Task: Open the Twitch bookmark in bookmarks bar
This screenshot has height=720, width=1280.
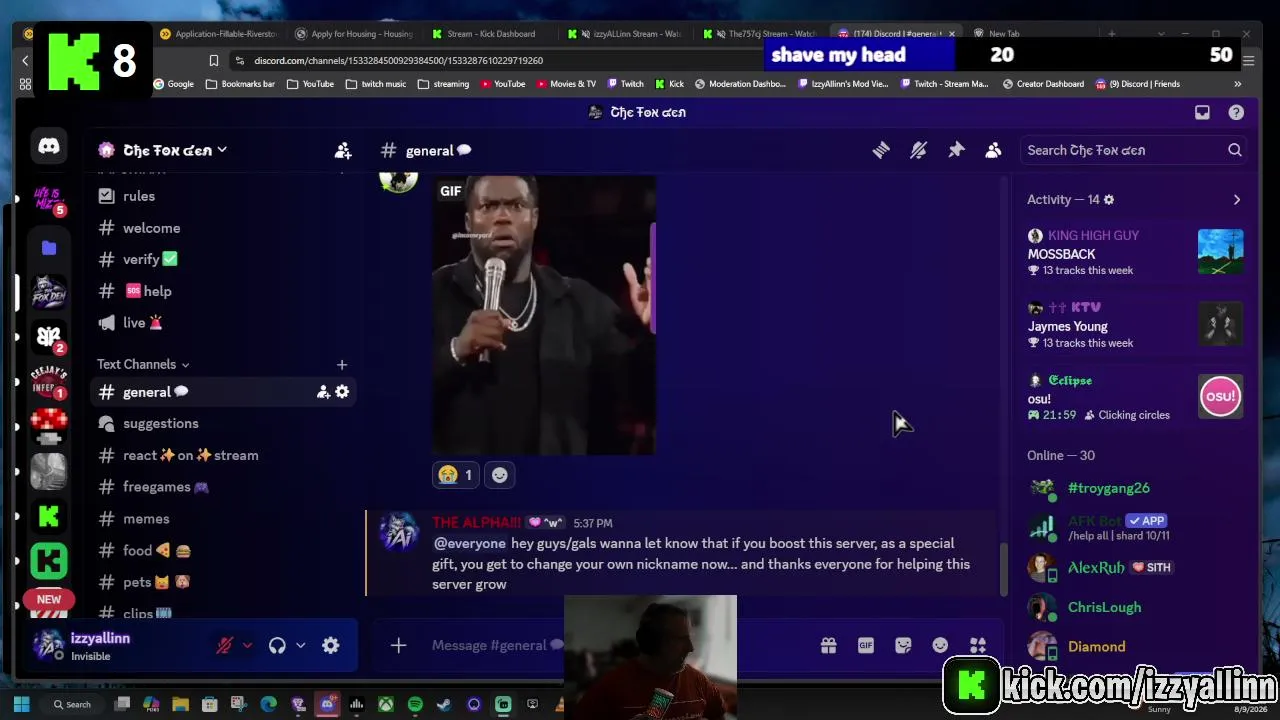Action: coord(624,84)
